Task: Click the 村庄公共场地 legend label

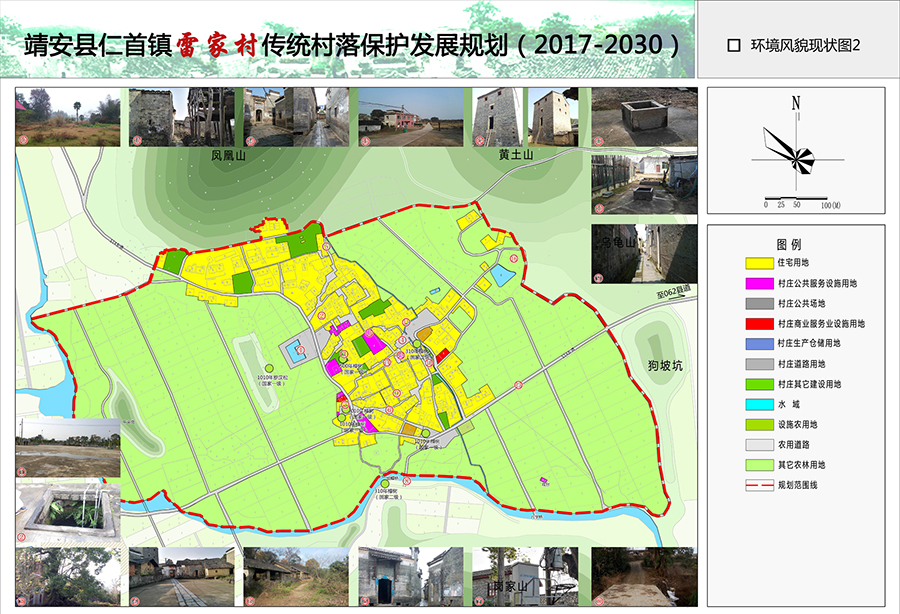Action: pos(801,304)
